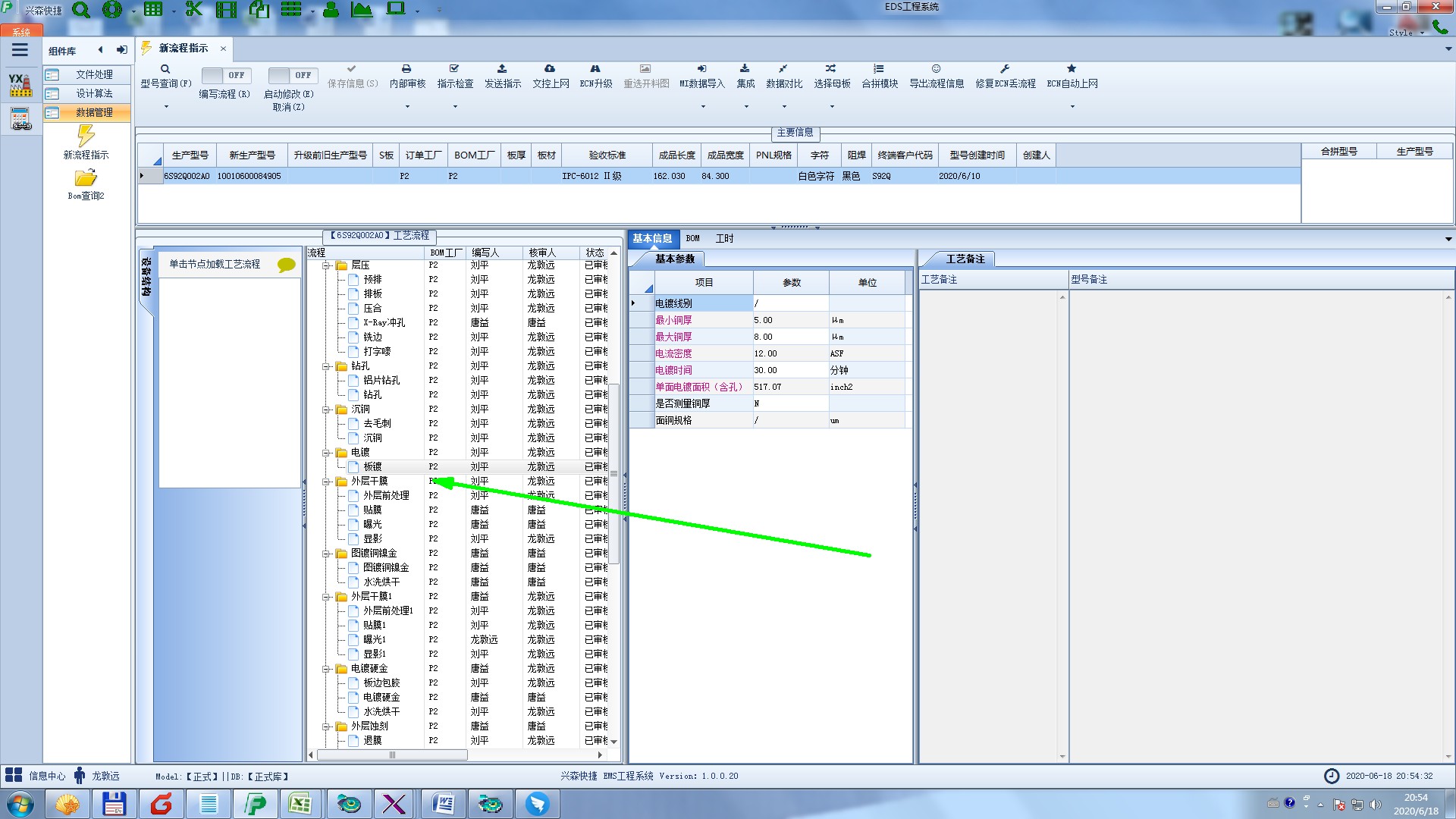Open 新流程指示 lightning icon in sidebar

point(86,136)
